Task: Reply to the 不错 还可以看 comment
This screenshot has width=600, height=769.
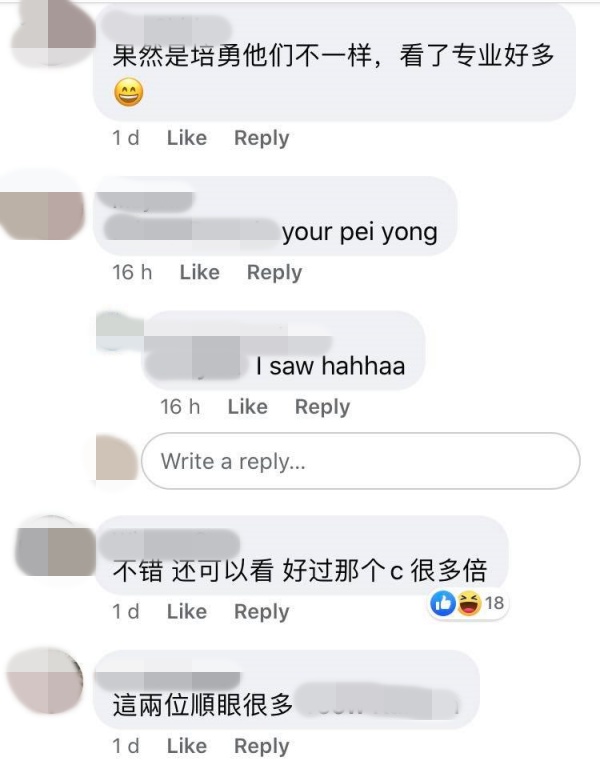Action: [261, 612]
